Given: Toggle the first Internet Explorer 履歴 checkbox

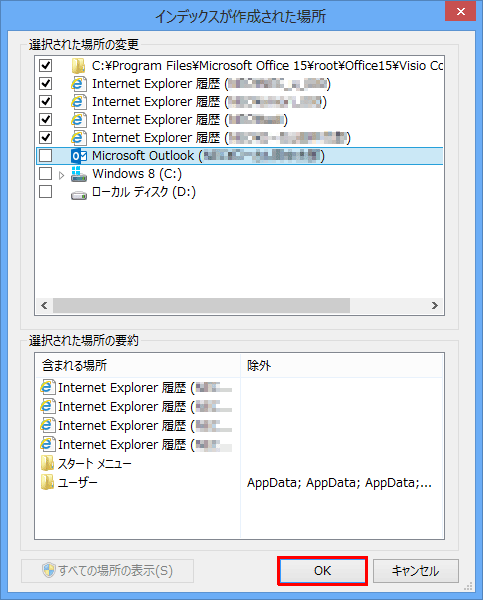Looking at the screenshot, I should pyautogui.click(x=46, y=83).
